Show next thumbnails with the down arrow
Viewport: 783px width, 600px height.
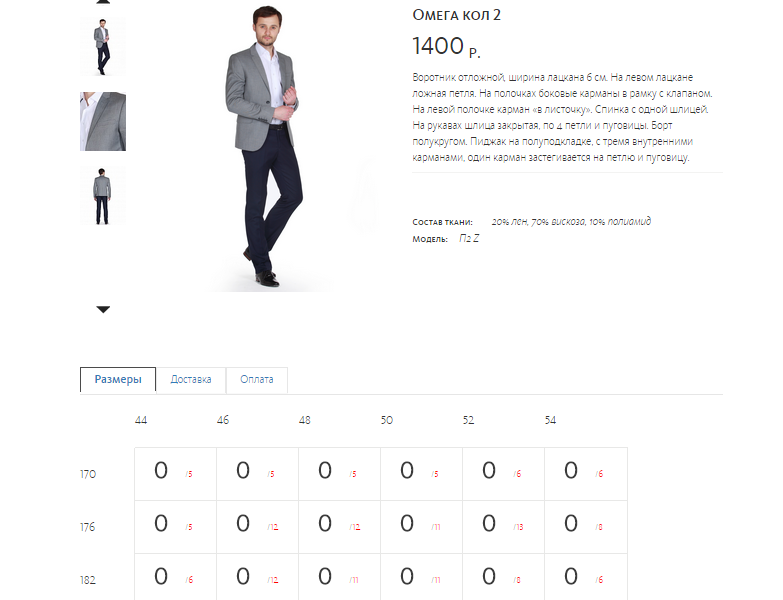tap(103, 309)
